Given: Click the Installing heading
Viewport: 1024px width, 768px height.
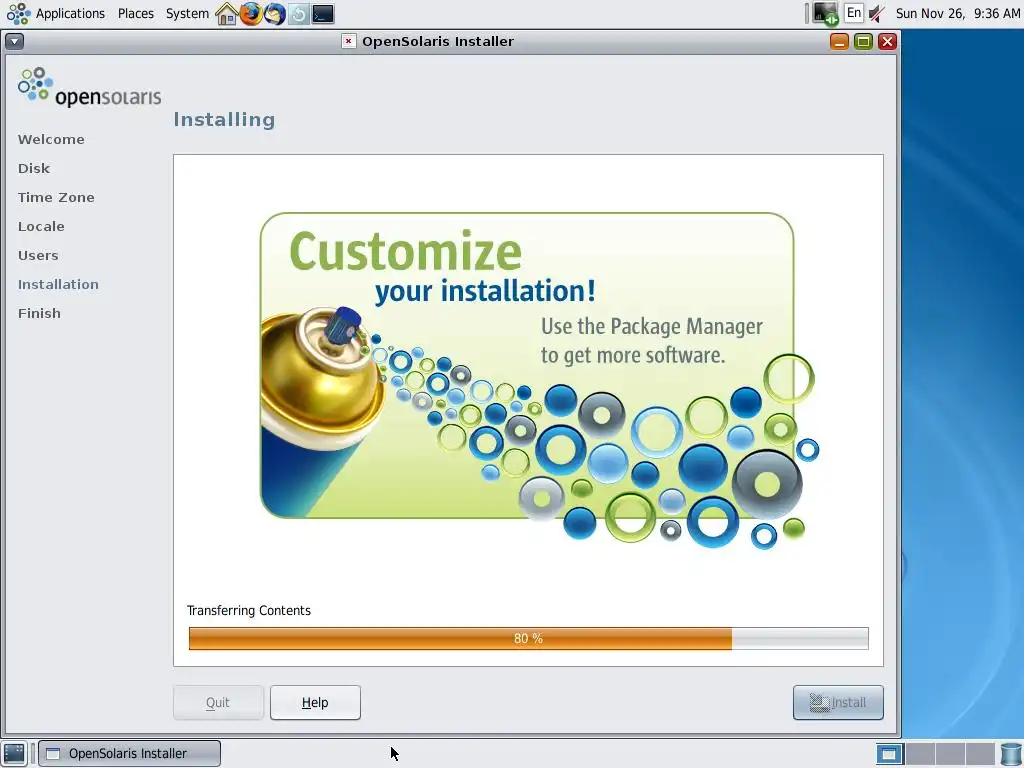Looking at the screenshot, I should pyautogui.click(x=224, y=120).
